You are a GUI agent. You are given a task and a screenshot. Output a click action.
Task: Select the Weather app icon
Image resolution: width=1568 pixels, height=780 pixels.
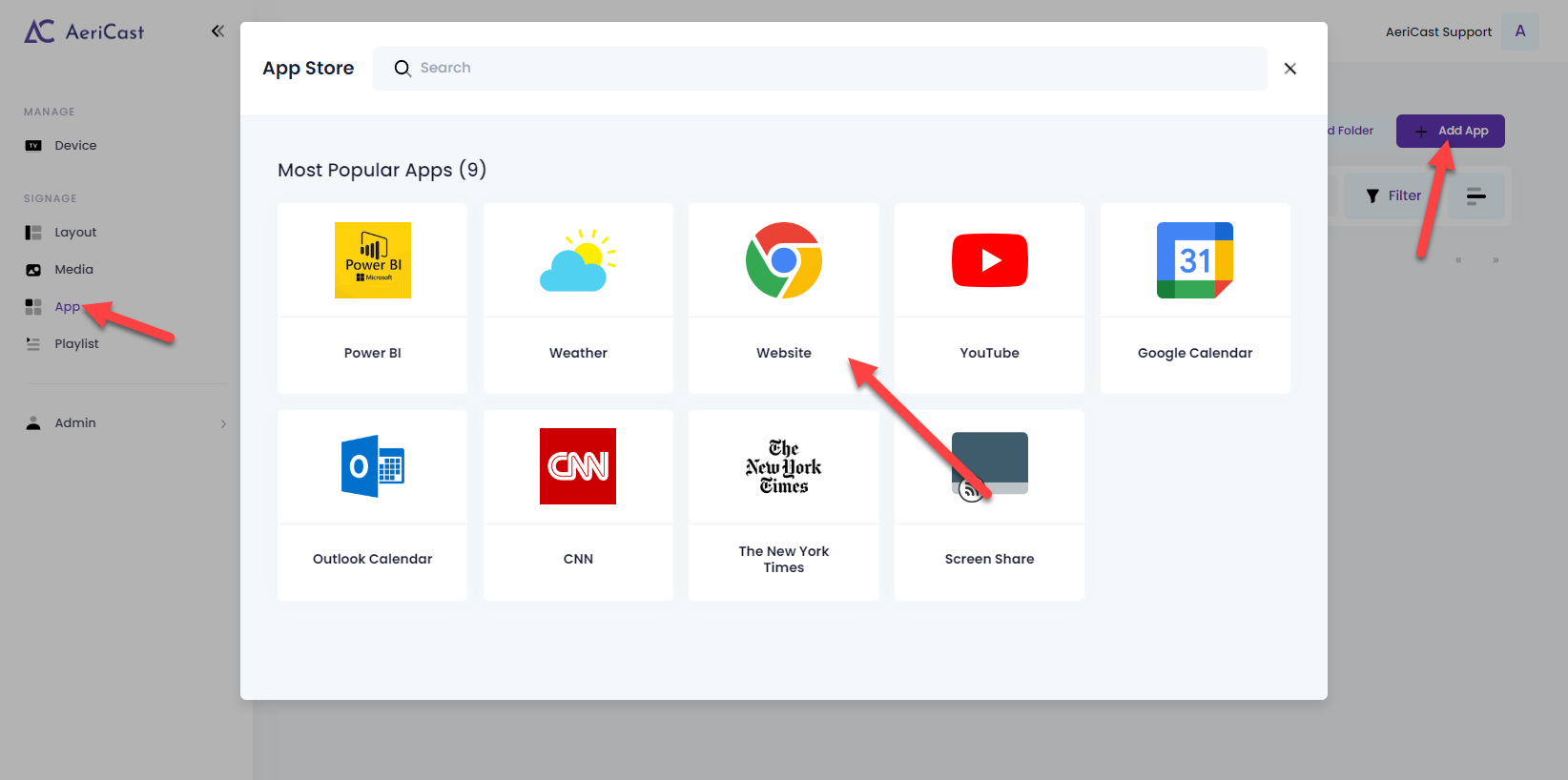(578, 260)
